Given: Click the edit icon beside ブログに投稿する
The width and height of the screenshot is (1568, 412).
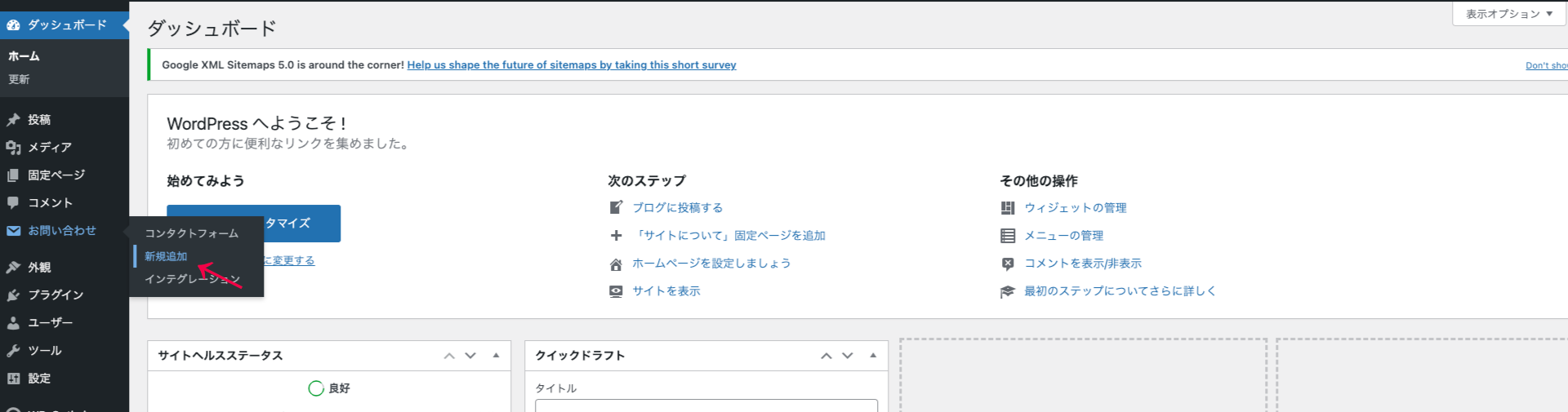Looking at the screenshot, I should coord(617,207).
